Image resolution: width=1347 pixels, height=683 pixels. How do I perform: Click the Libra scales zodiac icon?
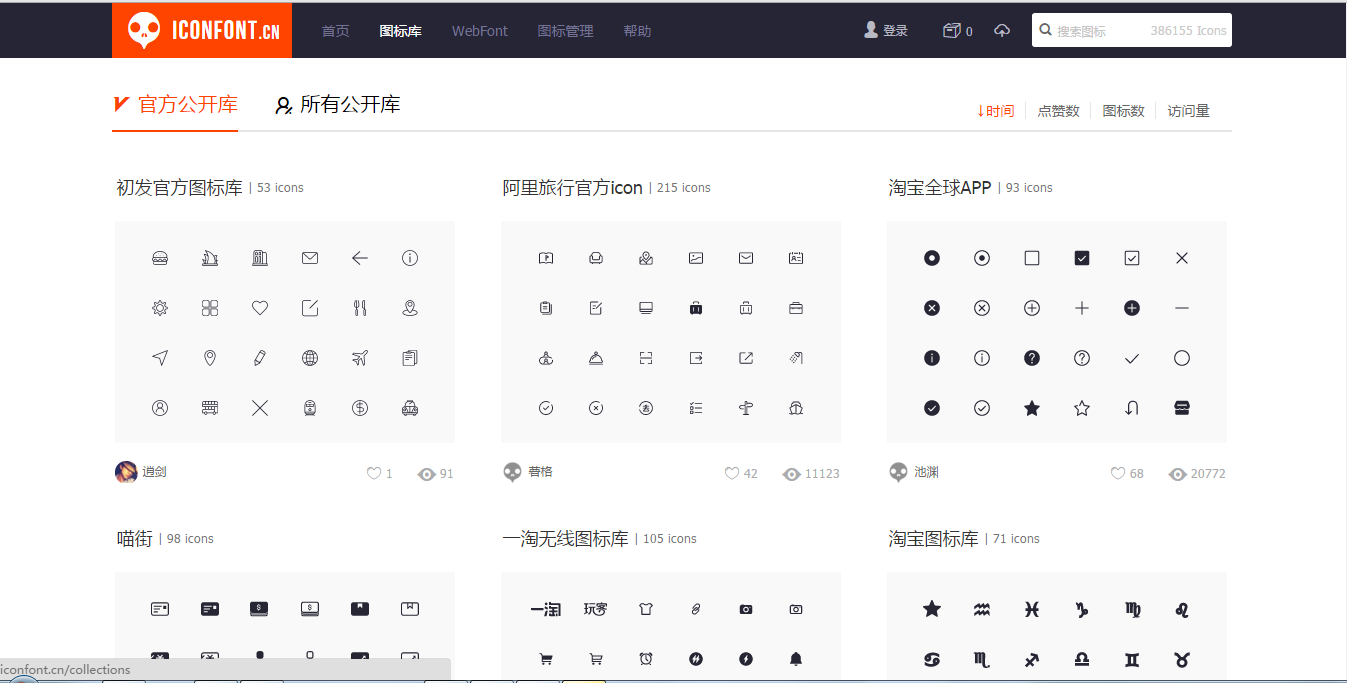tap(1082, 659)
